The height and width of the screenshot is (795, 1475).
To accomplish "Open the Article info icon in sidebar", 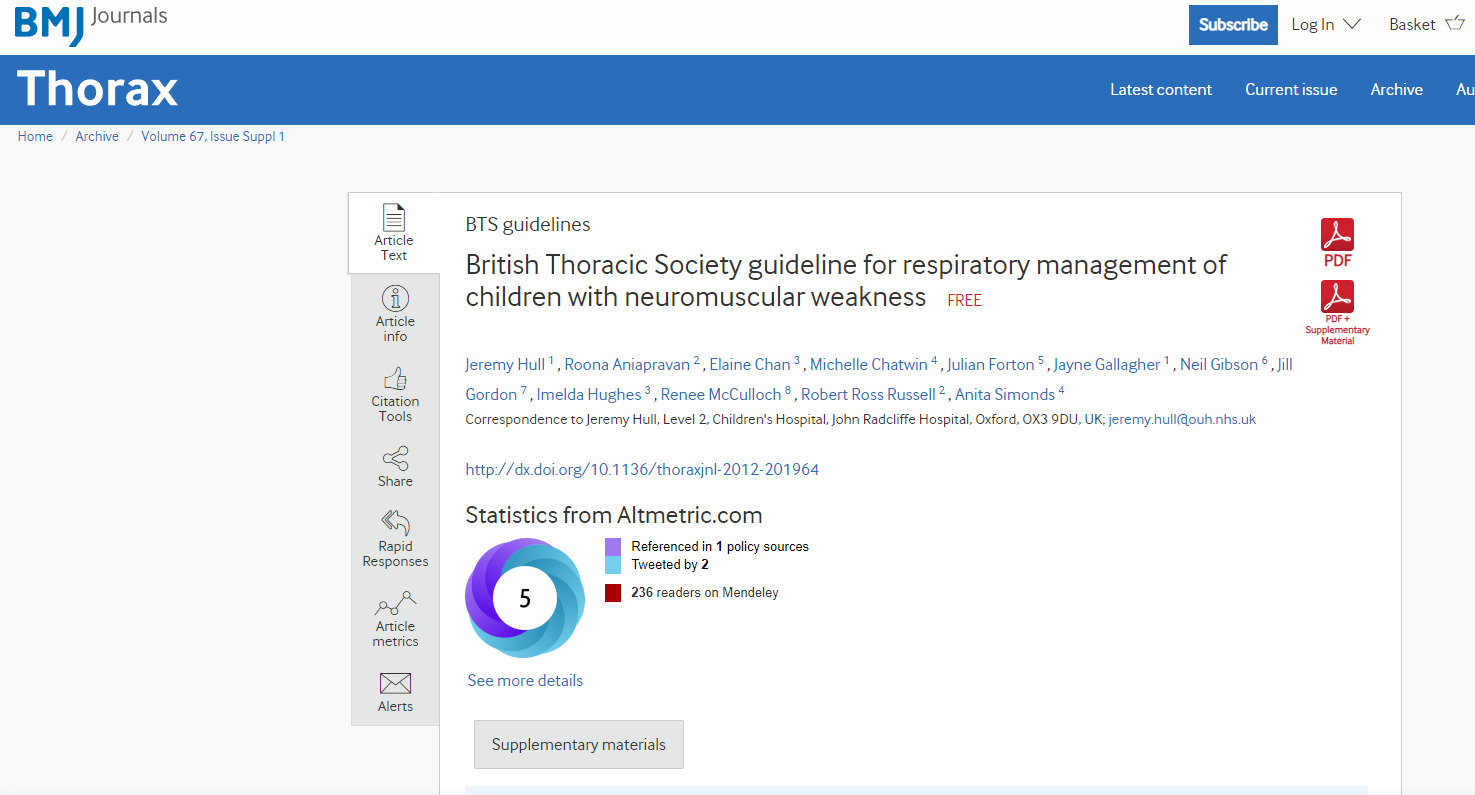I will pyautogui.click(x=395, y=299).
